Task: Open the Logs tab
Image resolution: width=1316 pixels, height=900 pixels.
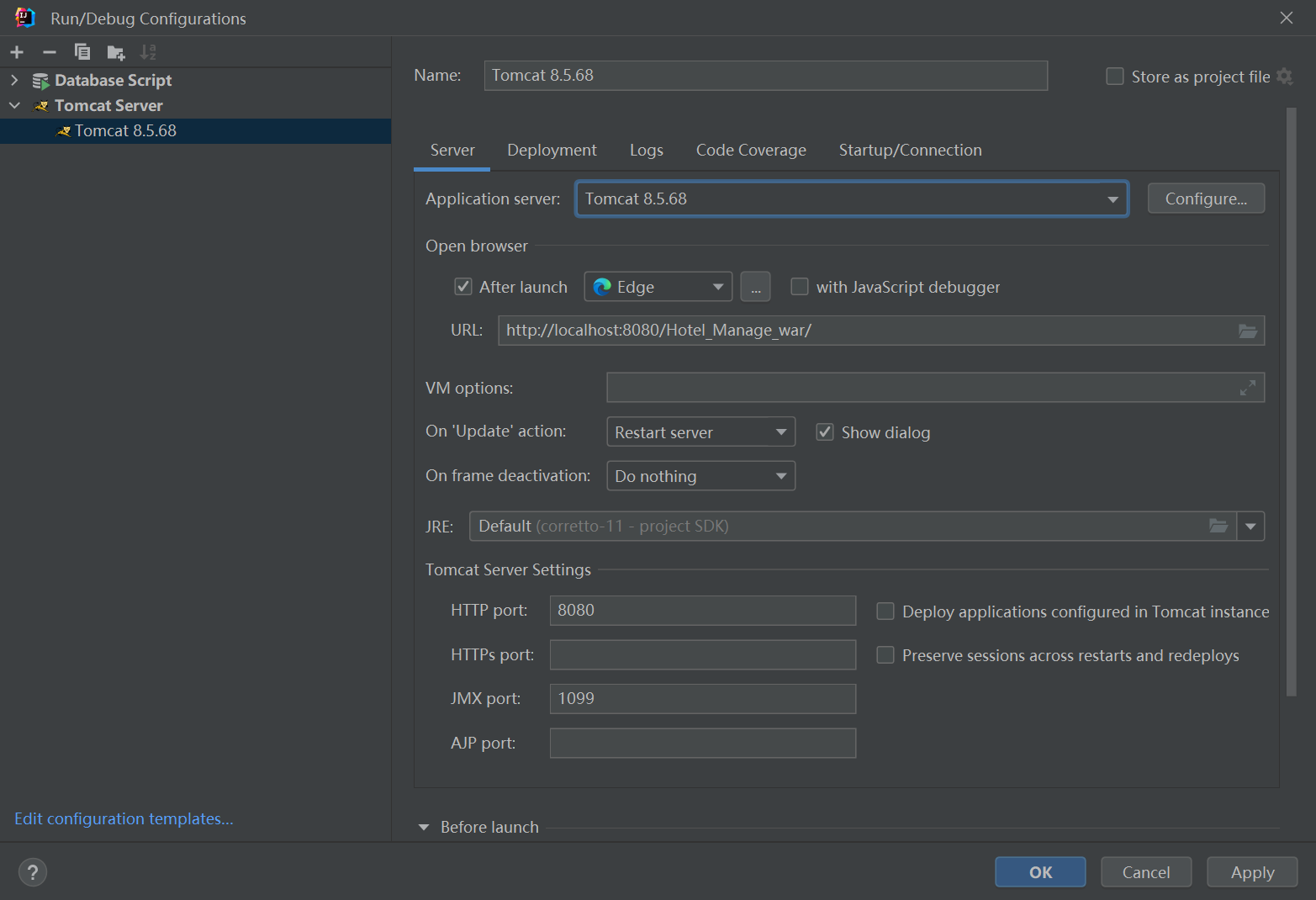Action: tap(647, 151)
